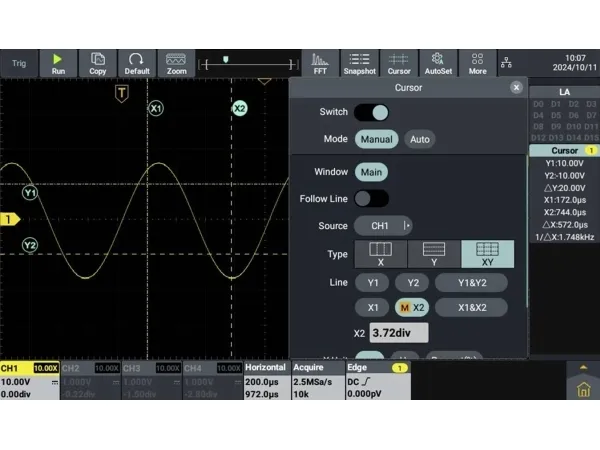
Task: Open the FFT analysis icon
Action: (320, 63)
